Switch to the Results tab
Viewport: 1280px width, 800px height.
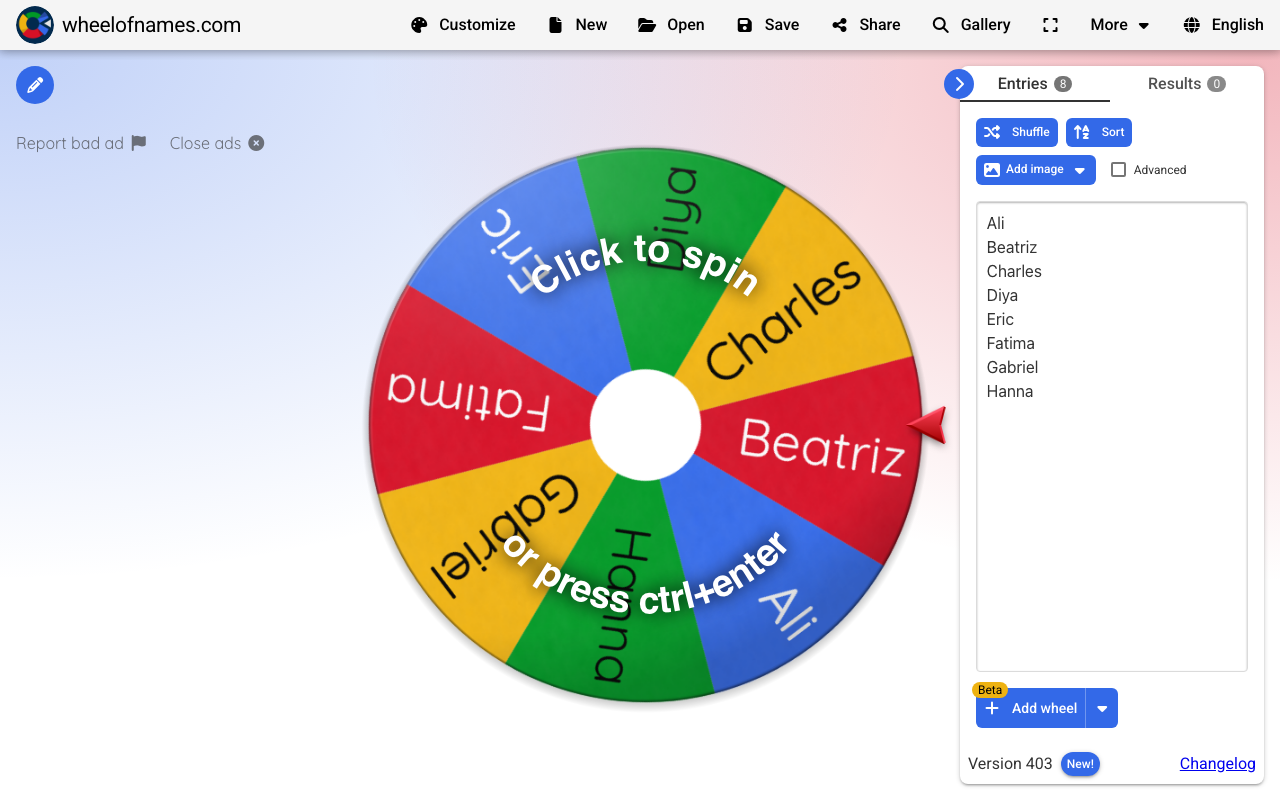tap(1186, 84)
